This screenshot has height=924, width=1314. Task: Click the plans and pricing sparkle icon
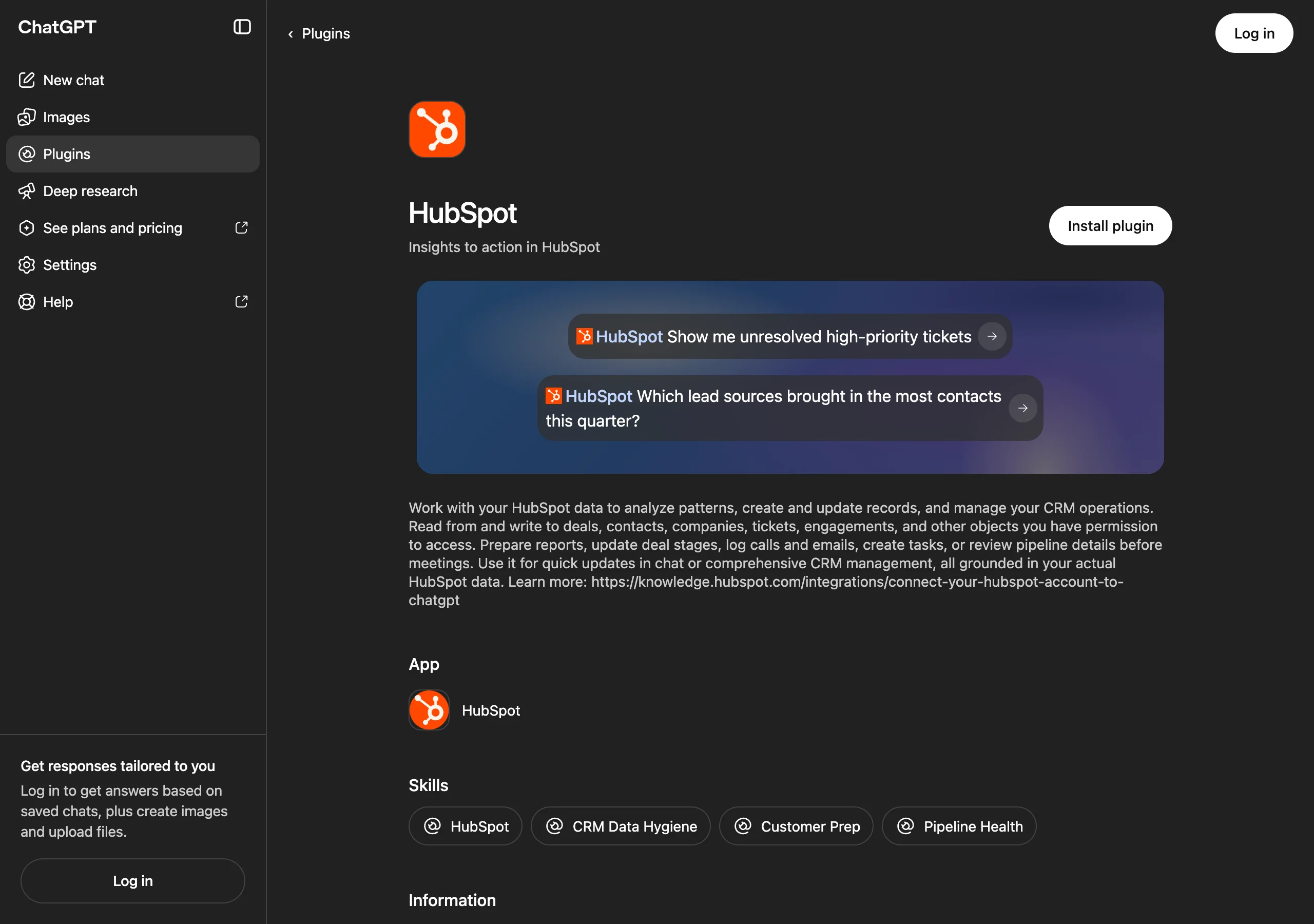(x=26, y=228)
